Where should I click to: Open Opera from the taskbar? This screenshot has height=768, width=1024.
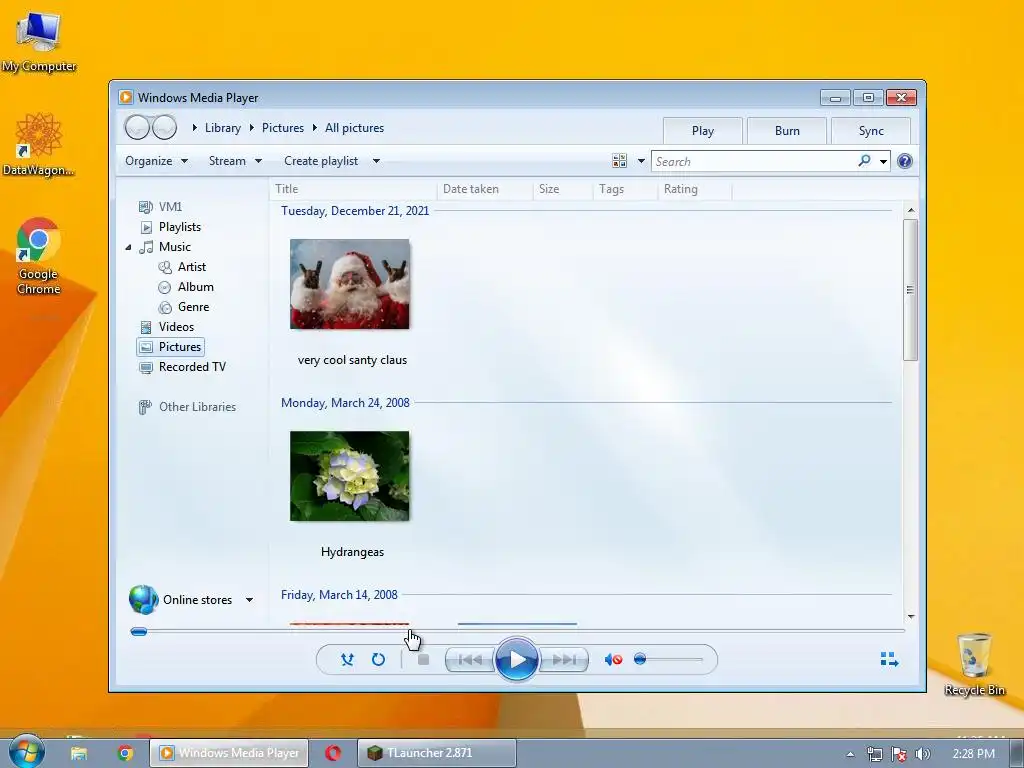click(333, 752)
